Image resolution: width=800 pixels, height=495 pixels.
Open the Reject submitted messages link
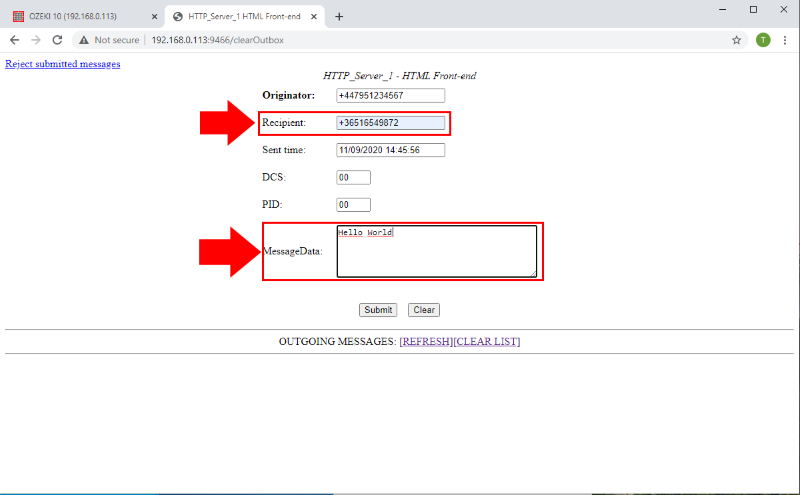63,64
